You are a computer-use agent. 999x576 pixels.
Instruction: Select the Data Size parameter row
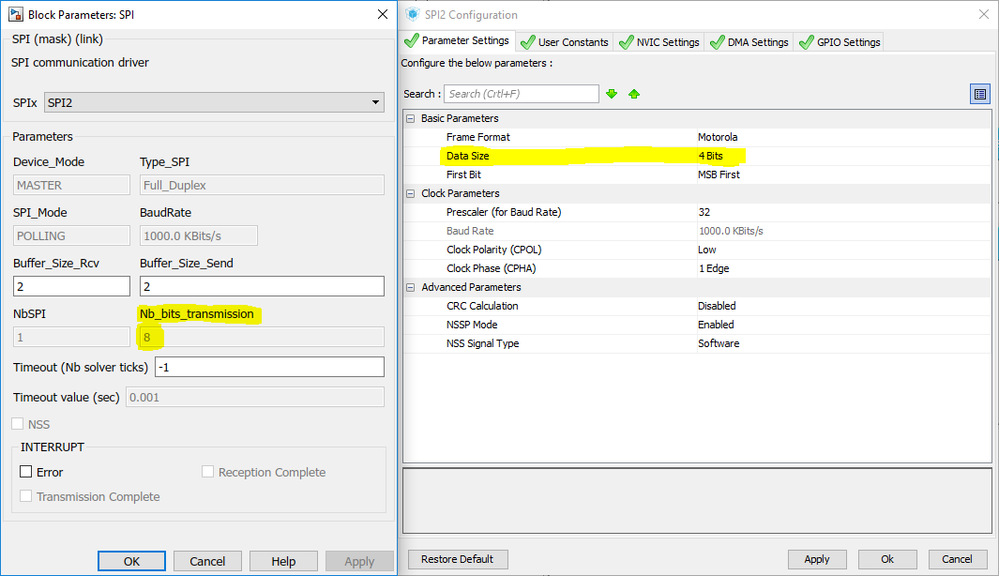(697, 156)
